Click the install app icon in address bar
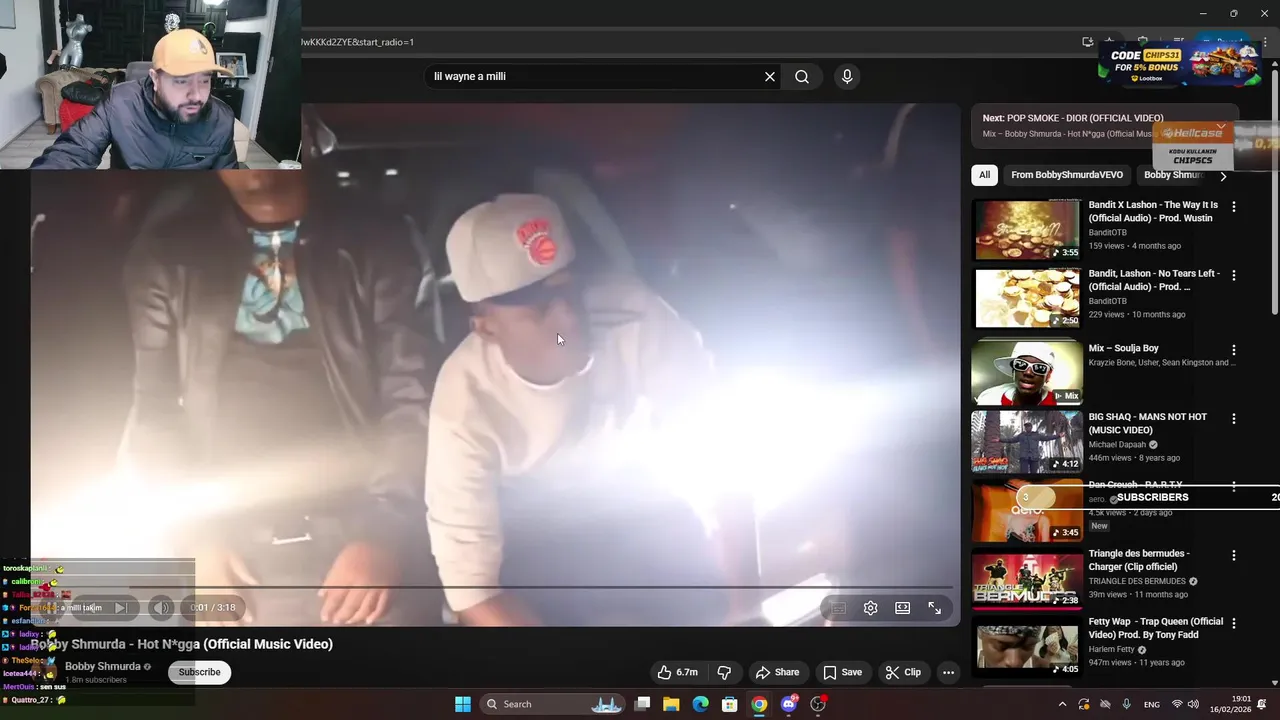This screenshot has width=1280, height=720. point(1087,42)
